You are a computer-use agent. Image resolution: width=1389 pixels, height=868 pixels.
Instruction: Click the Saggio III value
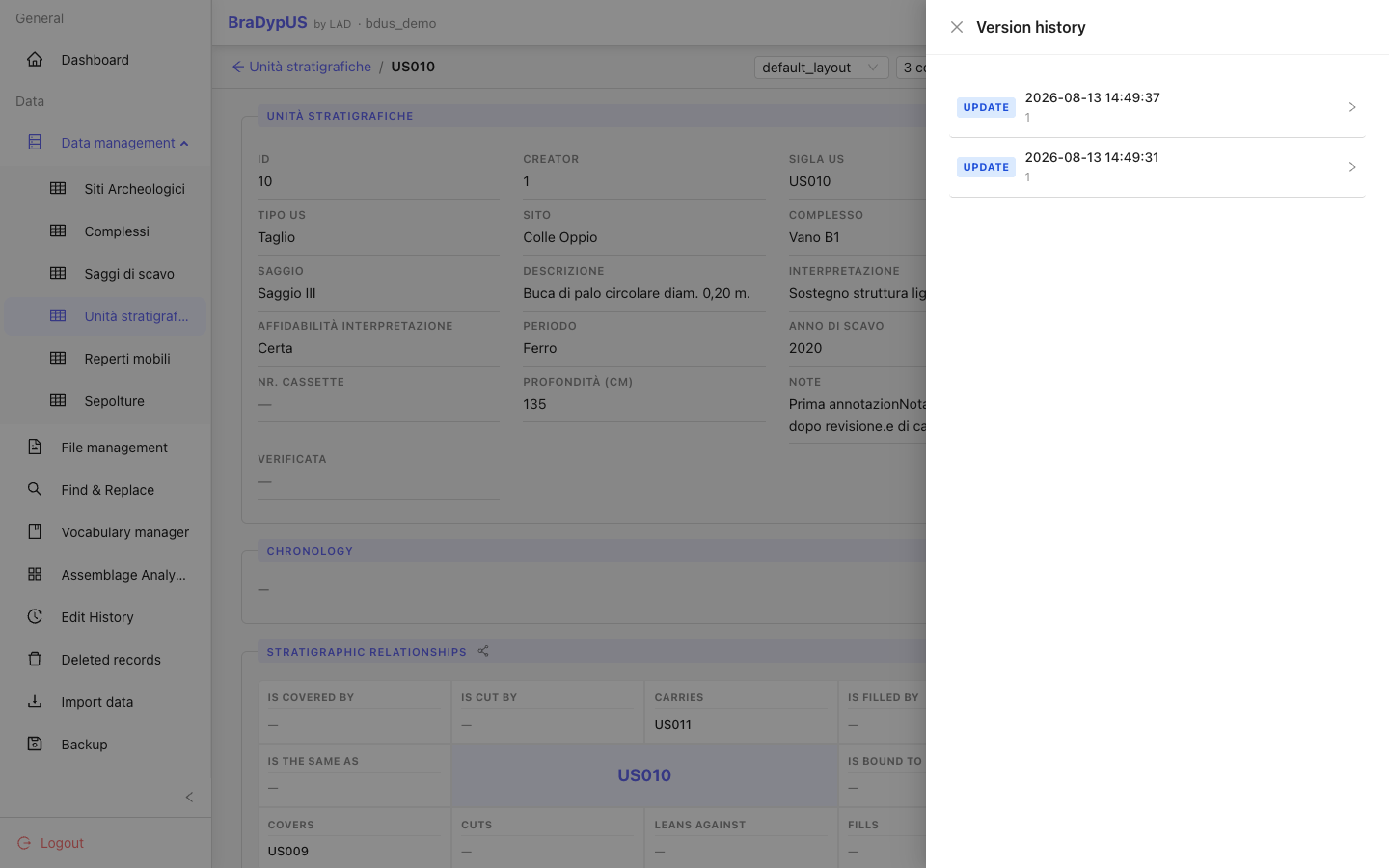tap(286, 293)
